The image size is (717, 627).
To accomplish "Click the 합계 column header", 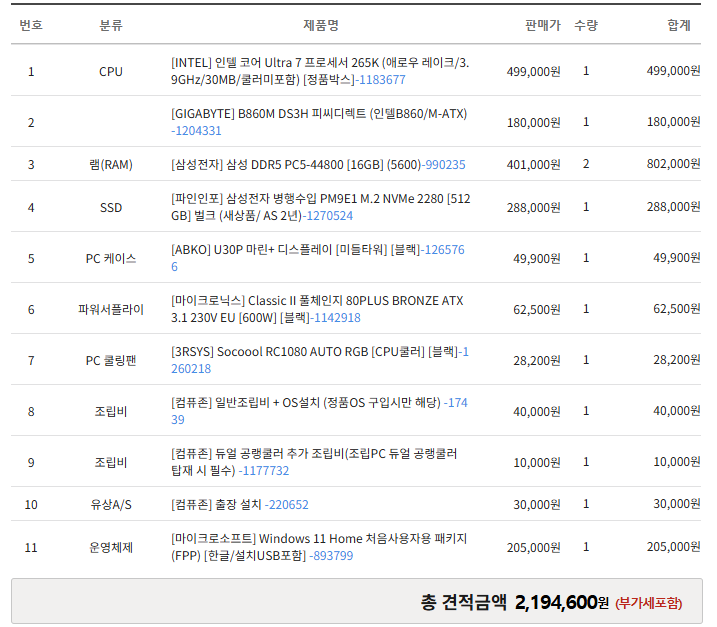I will 679,25.
